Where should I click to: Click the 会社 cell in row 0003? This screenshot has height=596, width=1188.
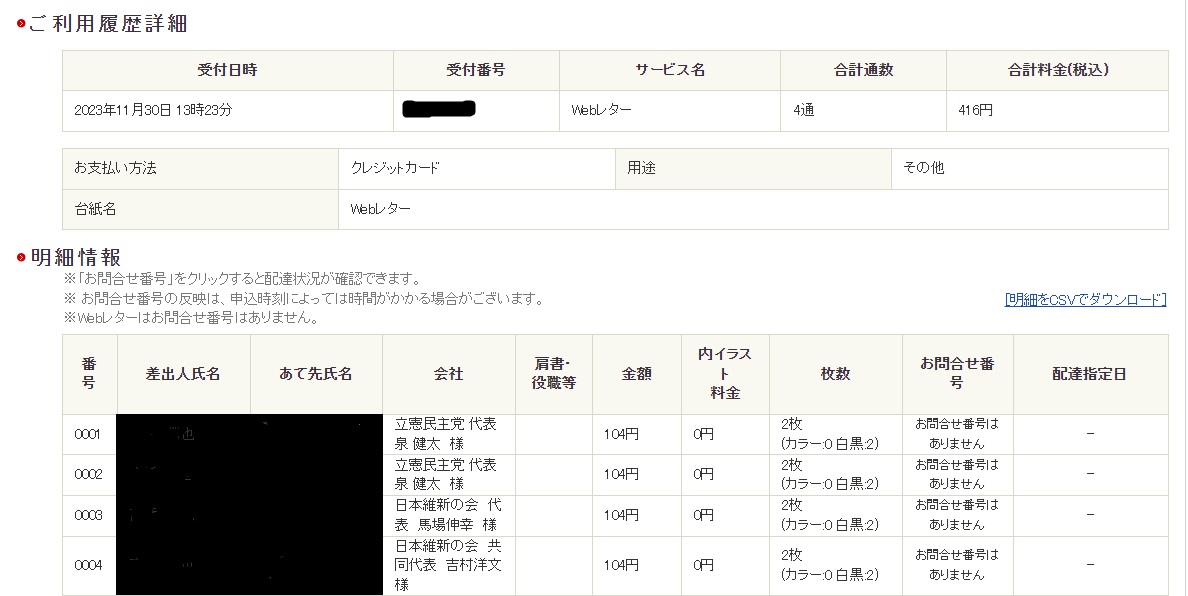tap(448, 515)
